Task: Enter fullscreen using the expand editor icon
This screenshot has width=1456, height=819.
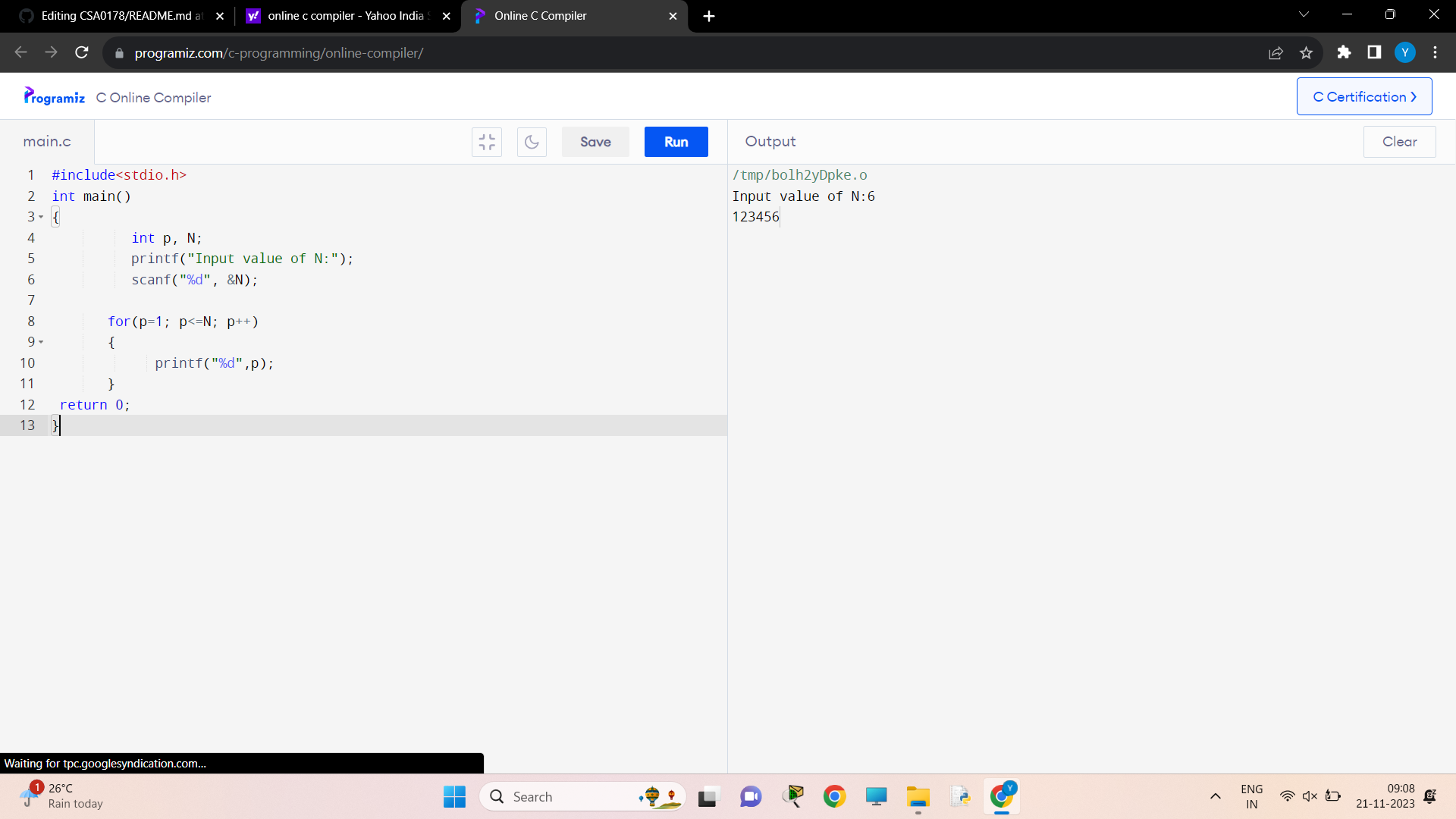Action: pos(486,142)
